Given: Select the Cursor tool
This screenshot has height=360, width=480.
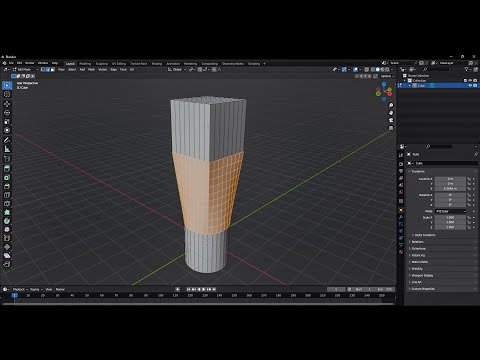Looking at the screenshot, I should coord(7,94).
